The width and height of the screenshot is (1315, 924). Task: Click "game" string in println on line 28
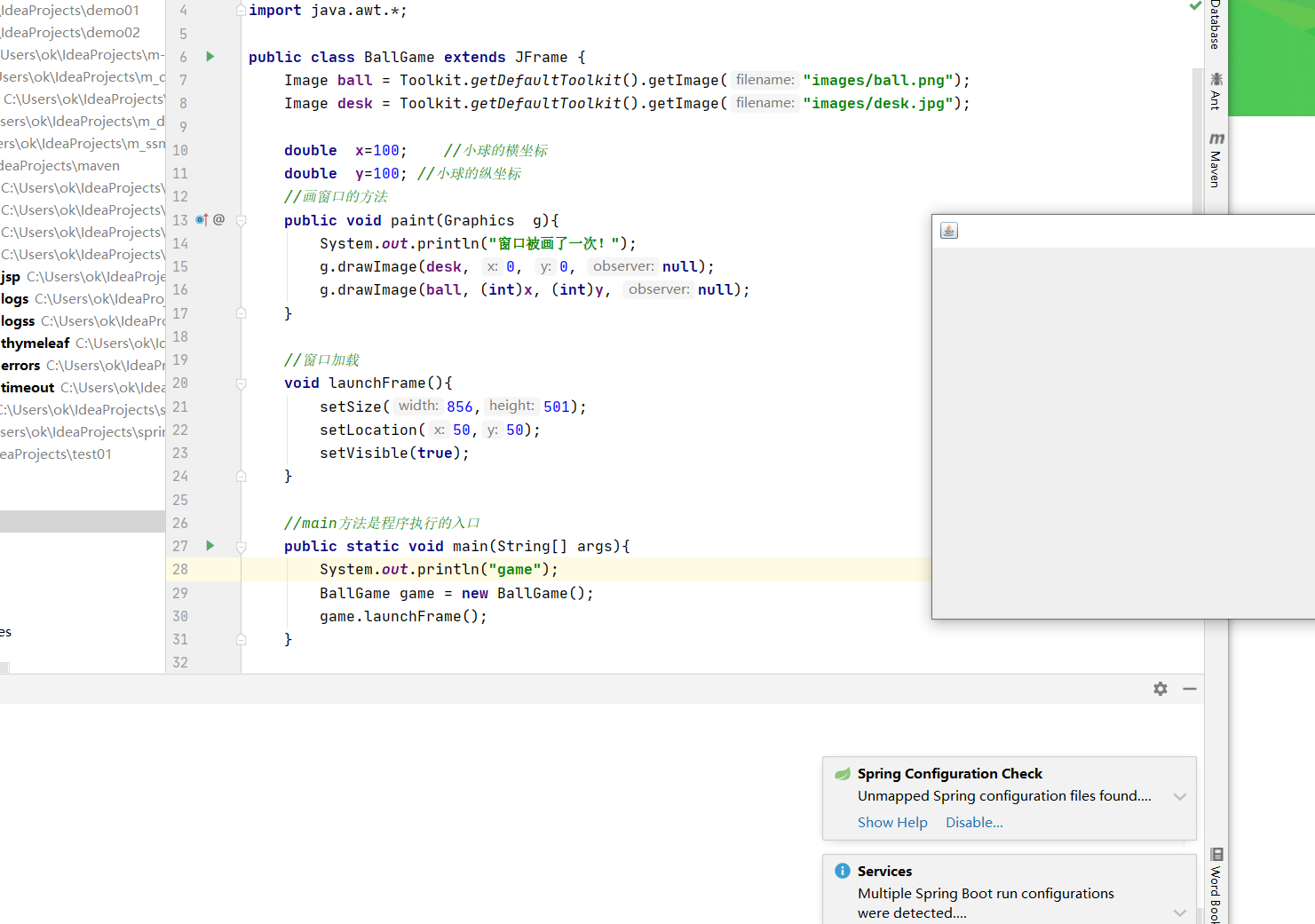pyautogui.click(x=515, y=570)
